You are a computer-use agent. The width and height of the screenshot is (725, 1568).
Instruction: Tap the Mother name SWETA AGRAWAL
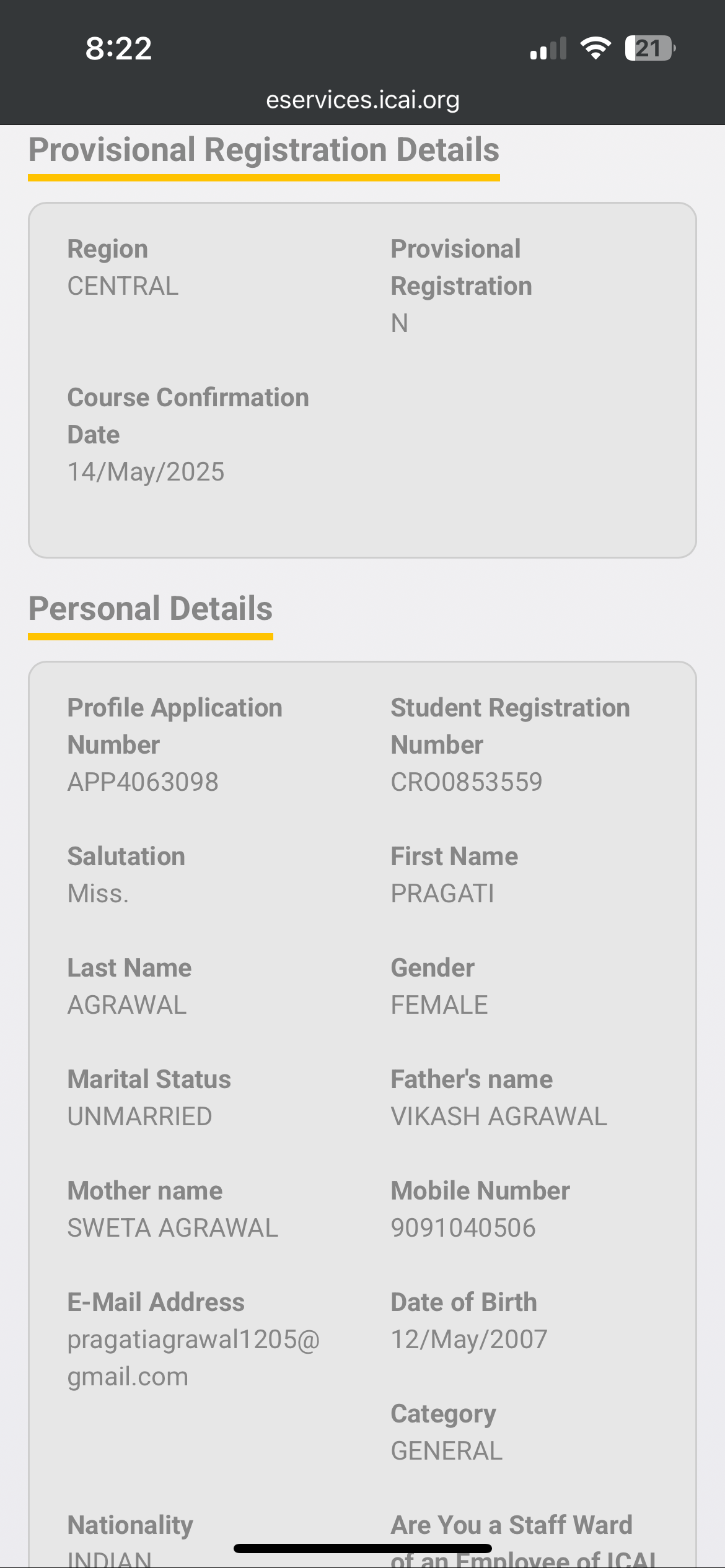[172, 1228]
